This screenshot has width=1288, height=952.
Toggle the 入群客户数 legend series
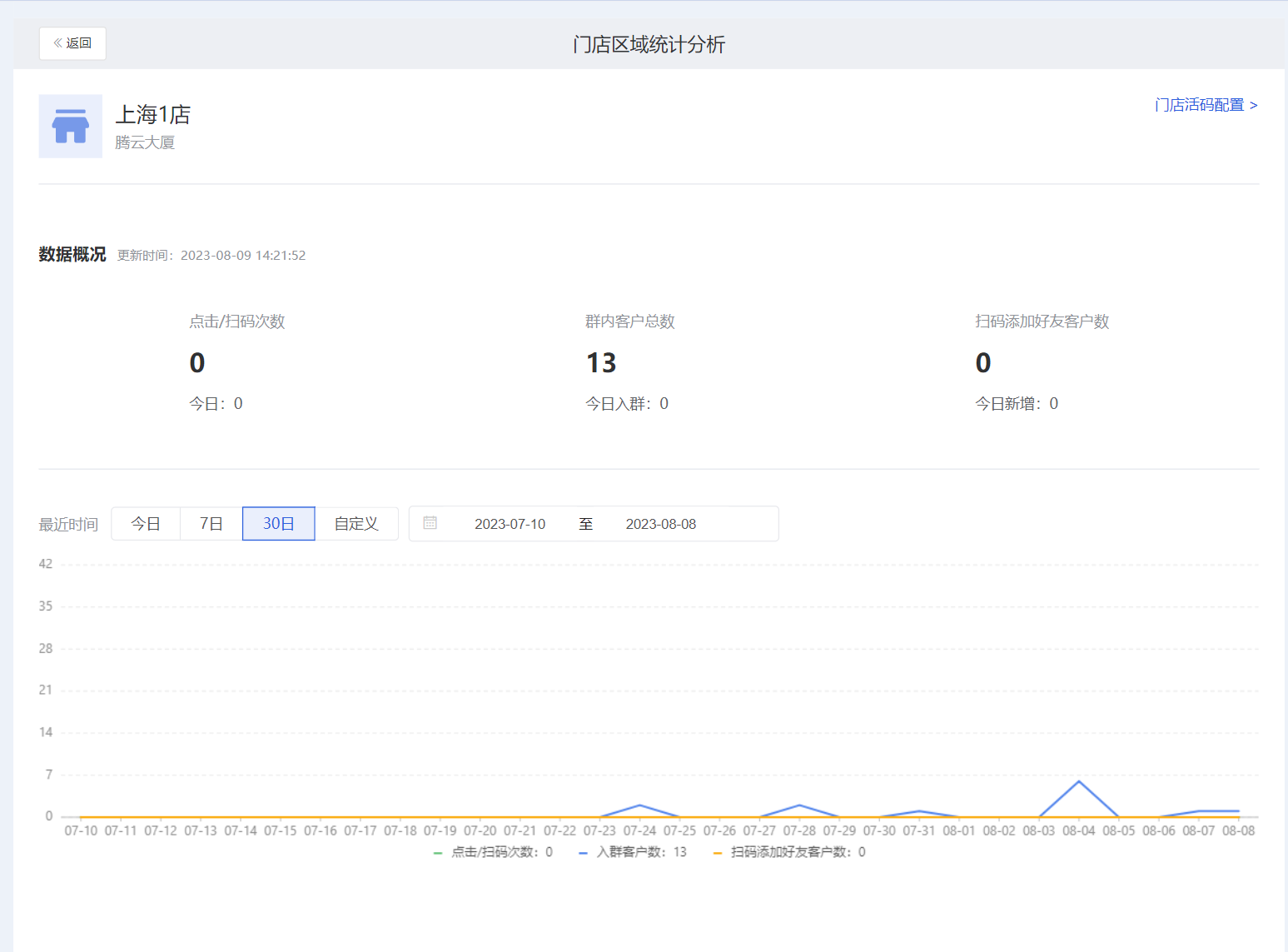pyautogui.click(x=633, y=852)
